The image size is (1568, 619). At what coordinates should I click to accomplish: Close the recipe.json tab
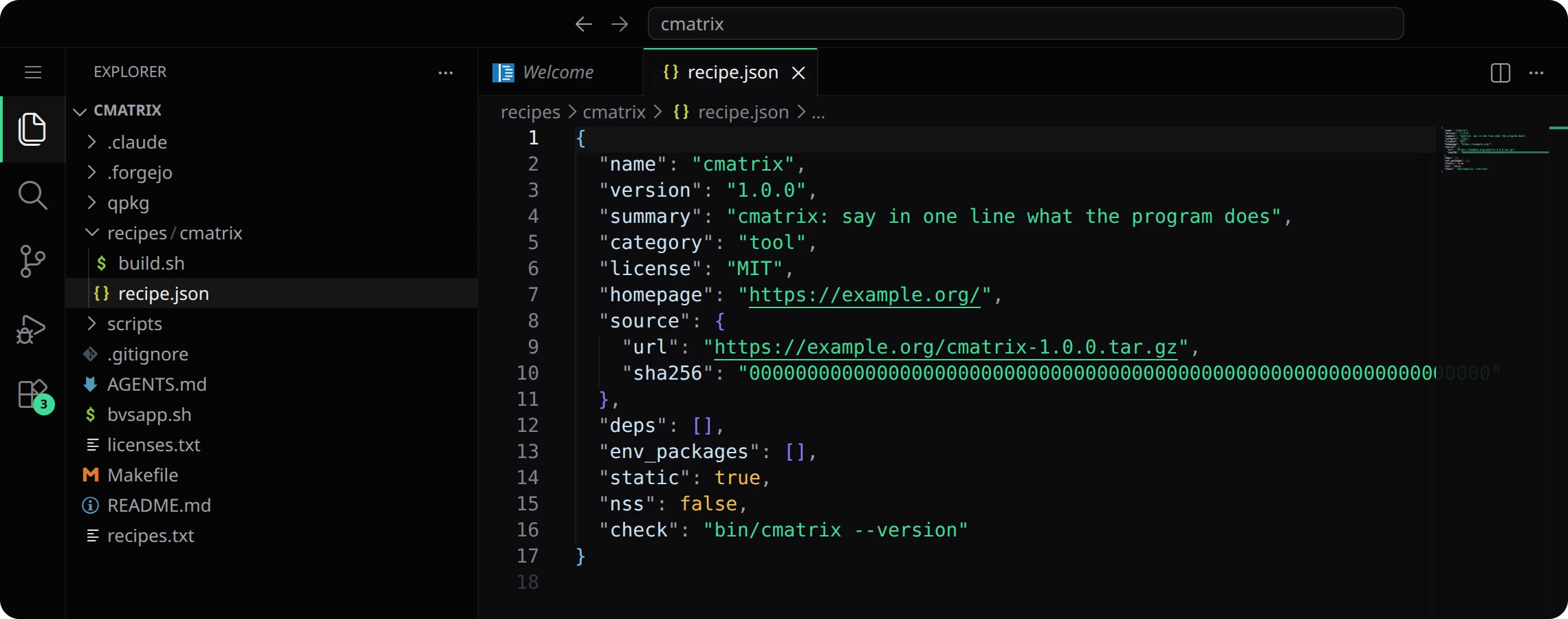click(x=798, y=73)
